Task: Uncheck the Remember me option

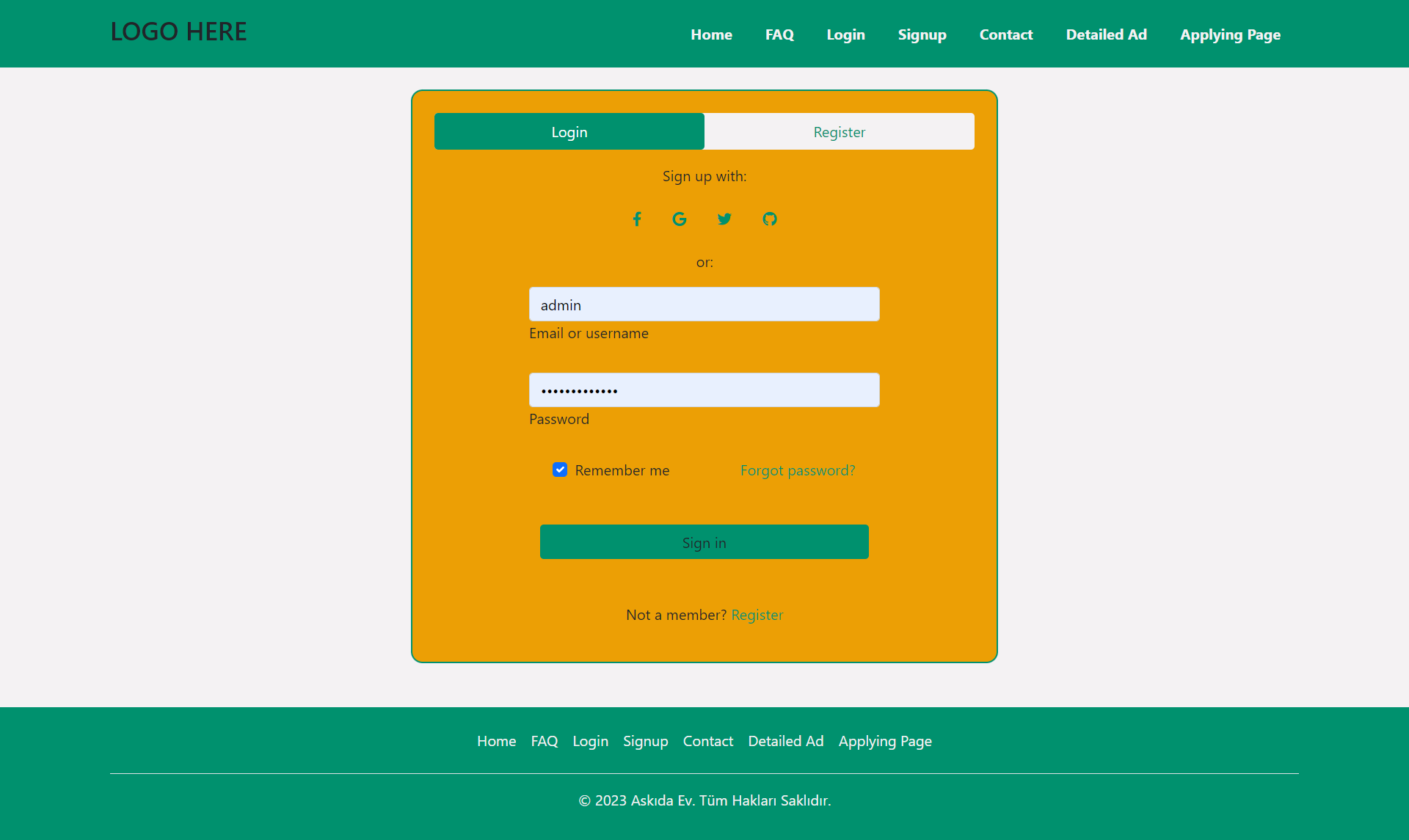Action: (560, 470)
